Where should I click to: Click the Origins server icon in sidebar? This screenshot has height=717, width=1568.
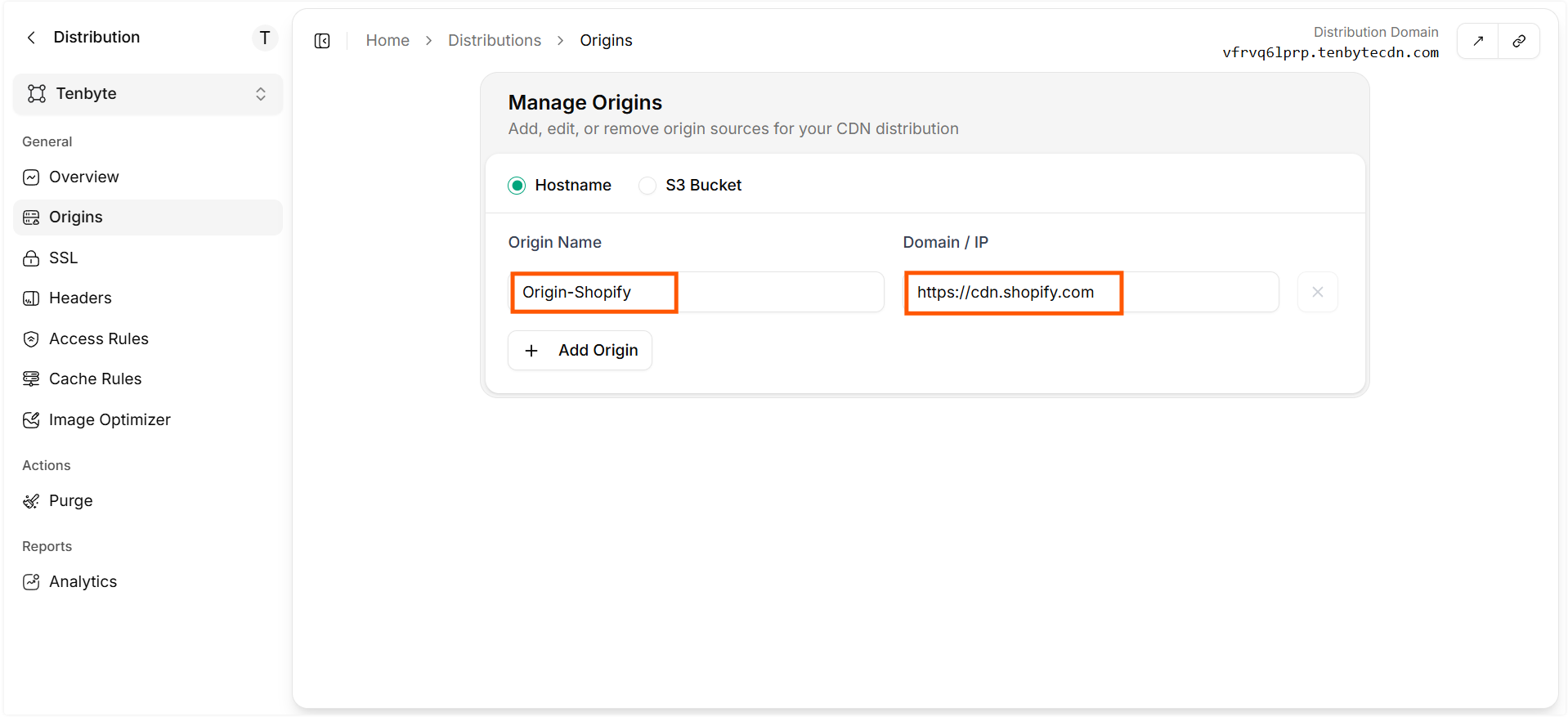tap(31, 217)
